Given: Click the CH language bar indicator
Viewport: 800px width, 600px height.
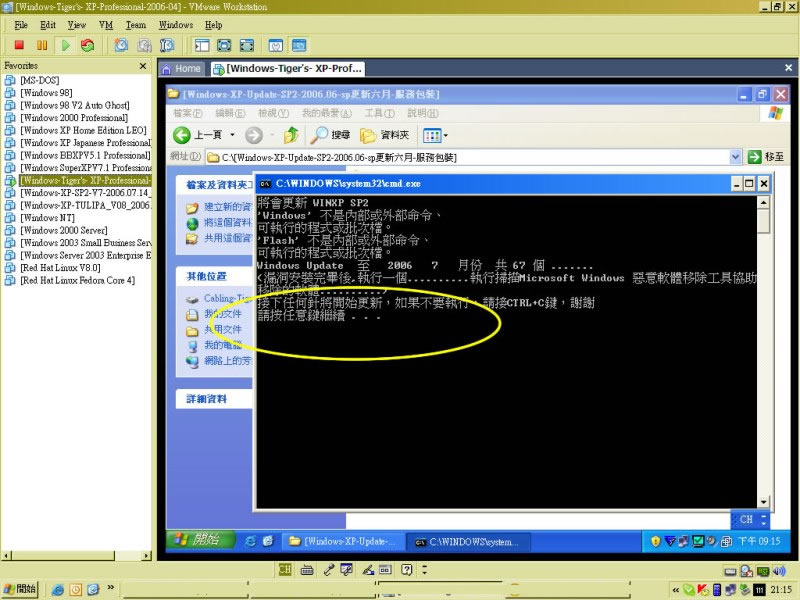Looking at the screenshot, I should click(x=746, y=519).
